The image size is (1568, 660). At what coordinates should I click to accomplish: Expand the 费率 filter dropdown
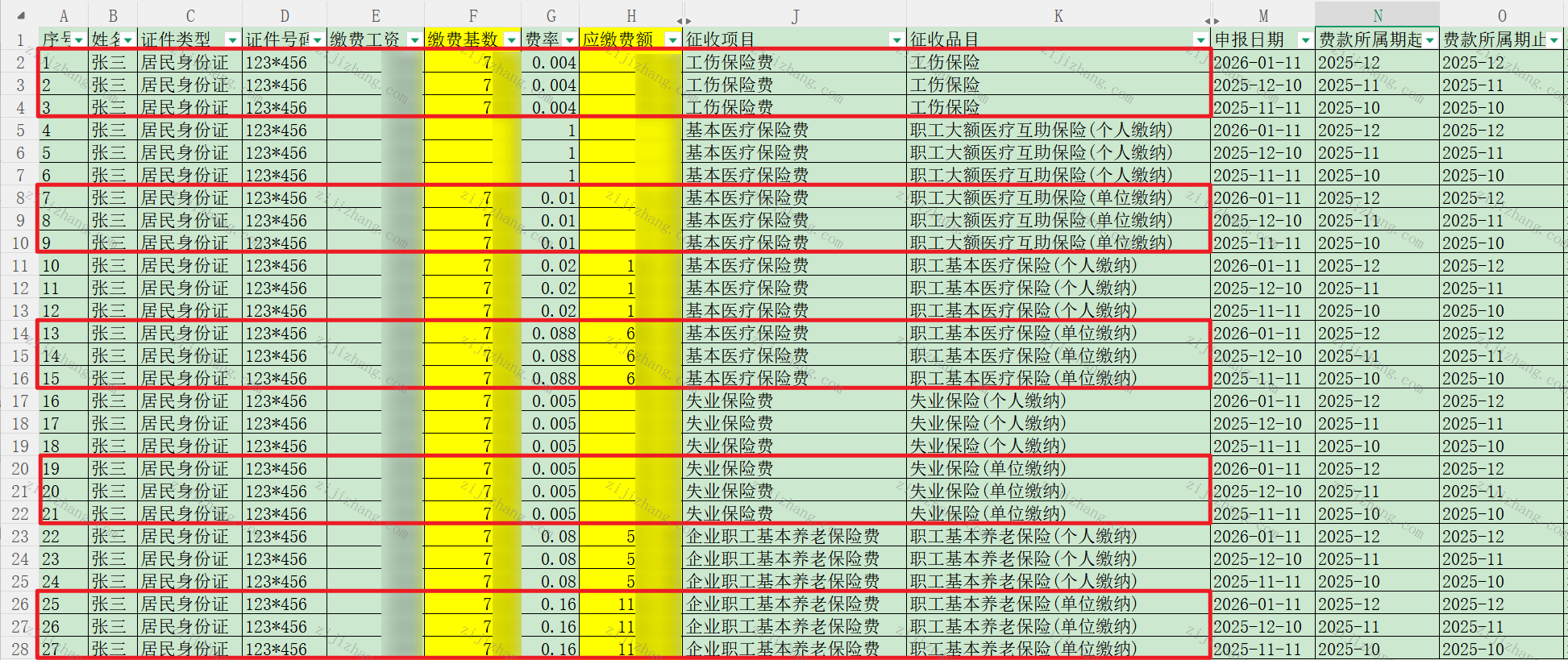pyautogui.click(x=569, y=39)
